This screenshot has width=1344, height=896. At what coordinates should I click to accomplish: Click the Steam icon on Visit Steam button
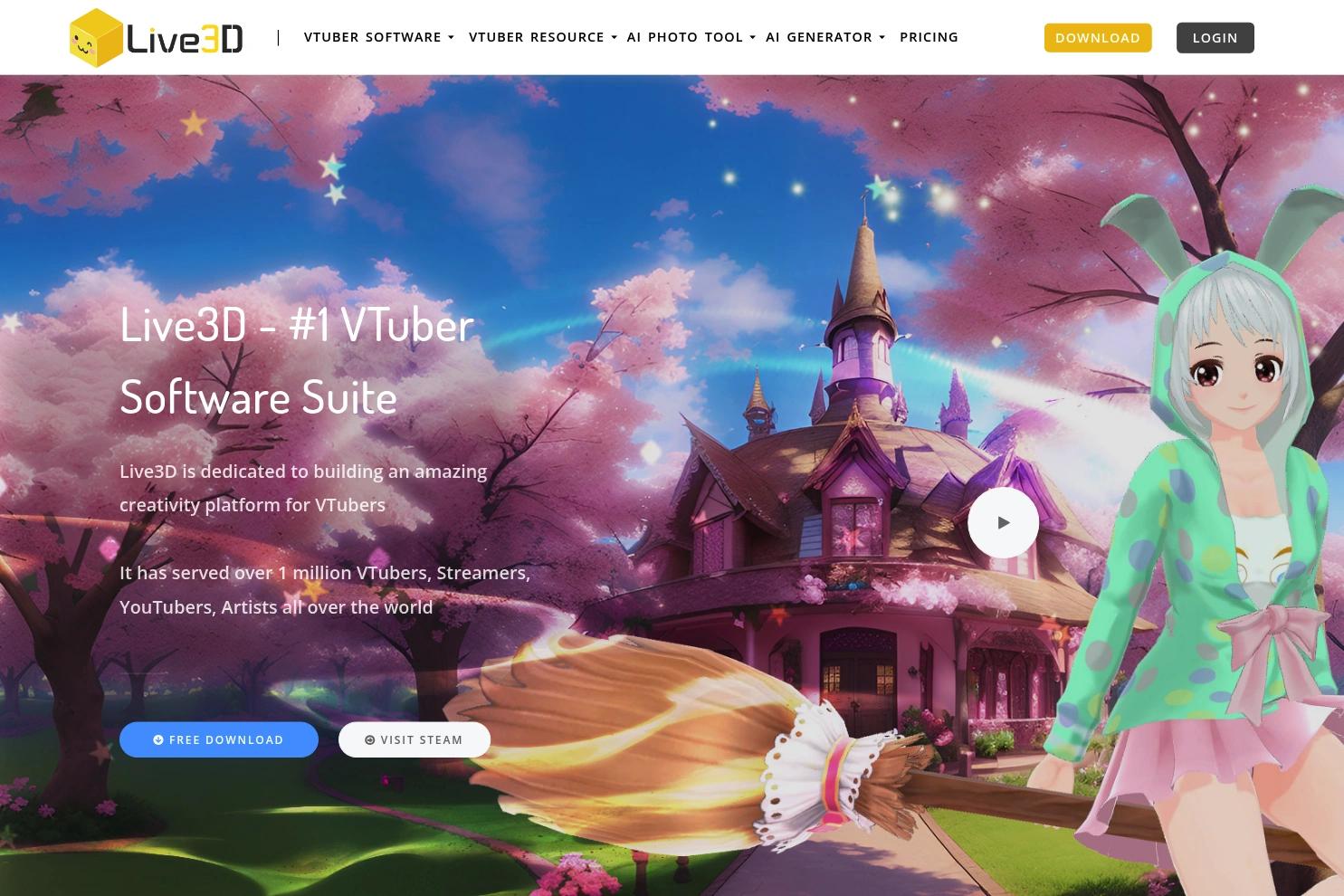(369, 739)
